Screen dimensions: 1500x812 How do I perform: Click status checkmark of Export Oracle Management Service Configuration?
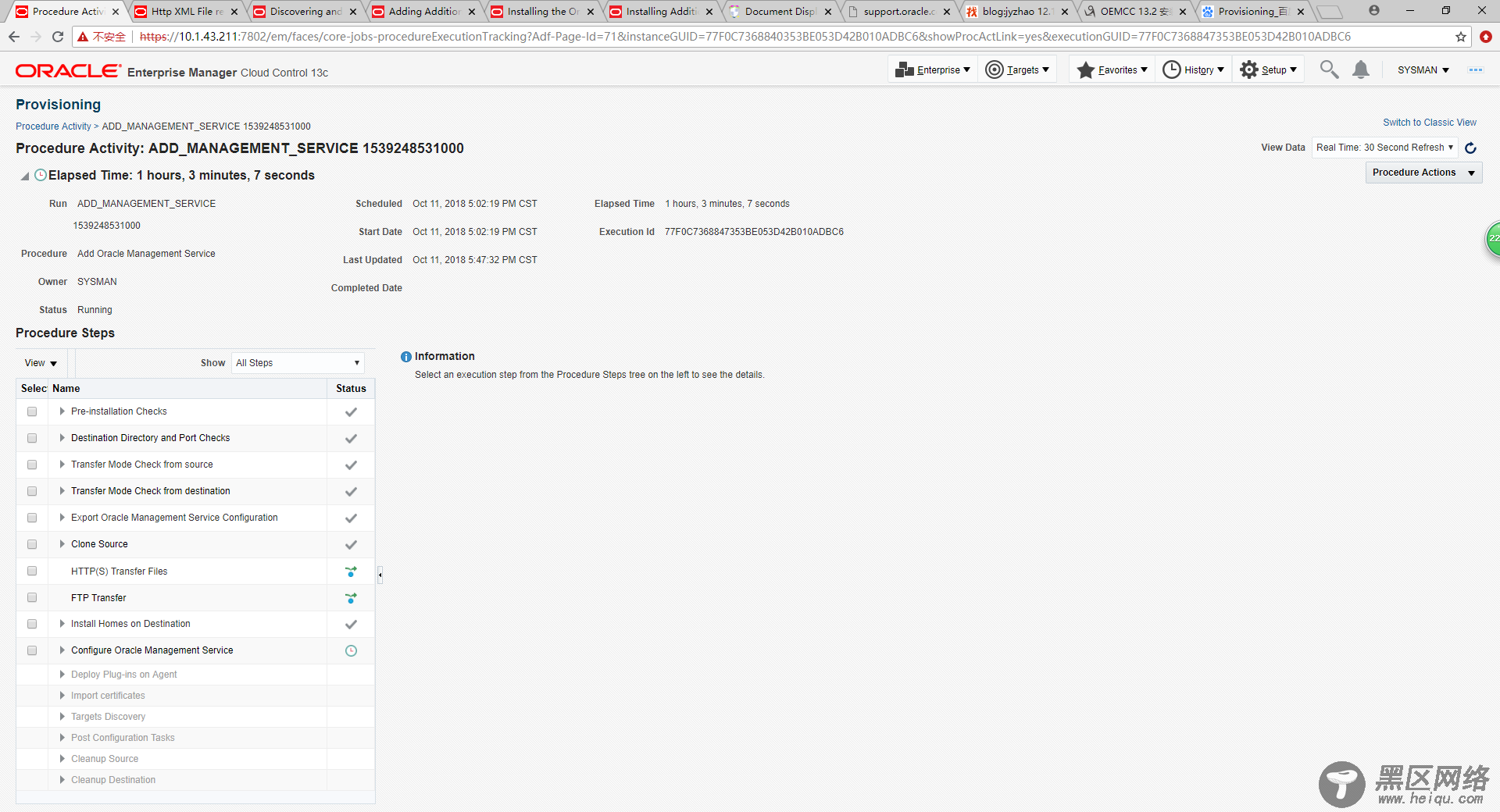(x=352, y=518)
